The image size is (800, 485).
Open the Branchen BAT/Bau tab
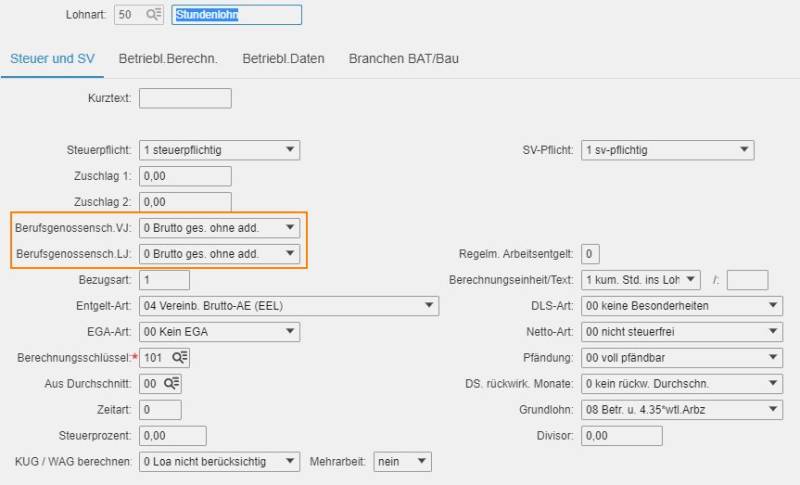[404, 59]
